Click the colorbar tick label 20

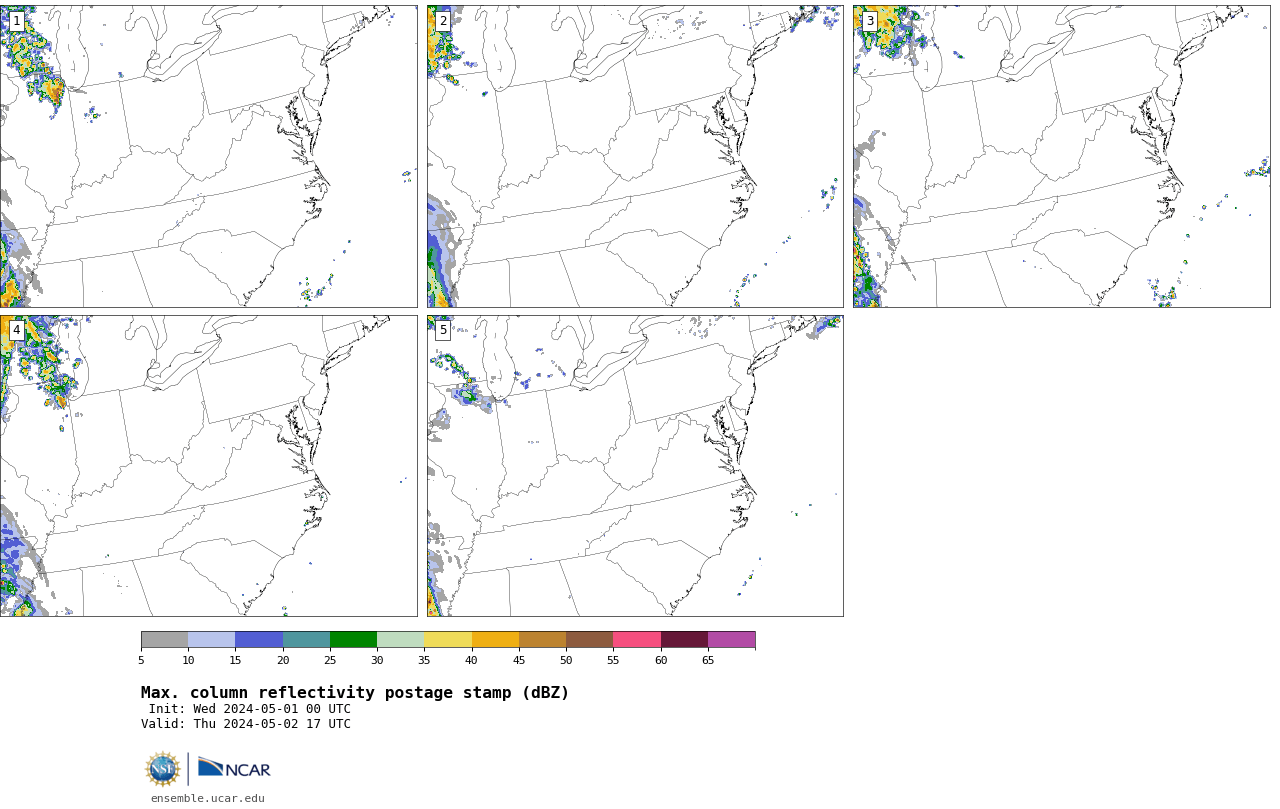[x=283, y=660]
